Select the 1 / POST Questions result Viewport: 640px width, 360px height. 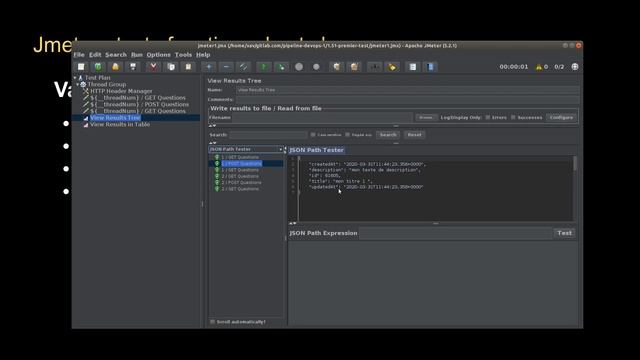241,163
